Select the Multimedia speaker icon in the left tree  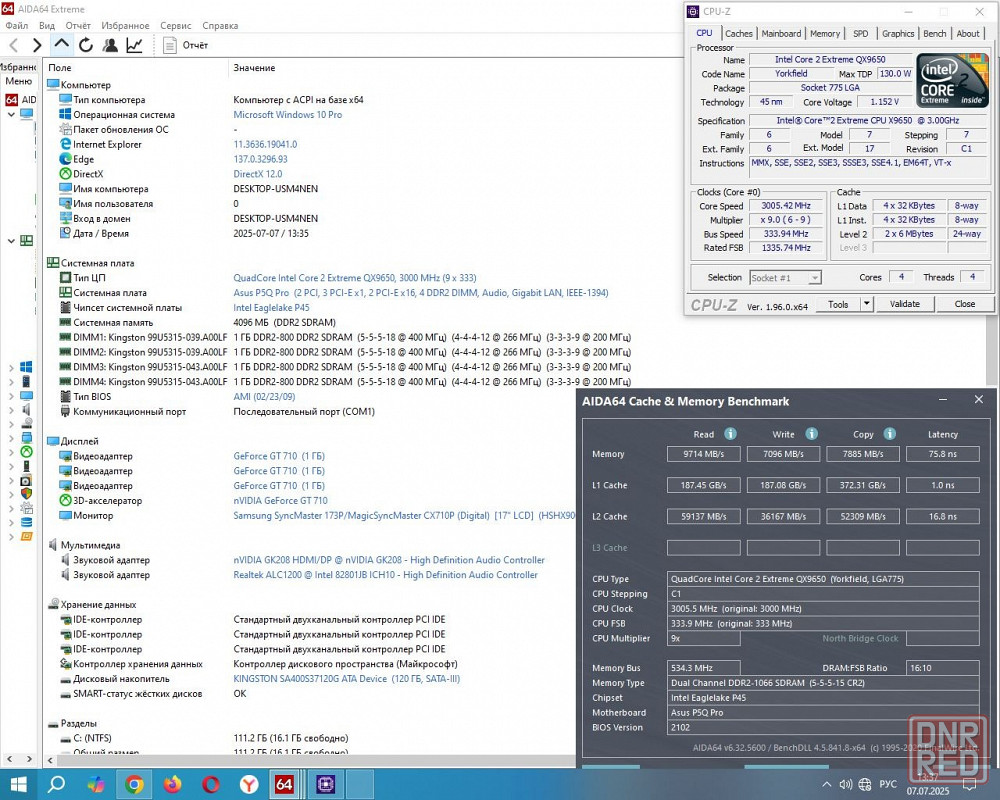(26, 409)
